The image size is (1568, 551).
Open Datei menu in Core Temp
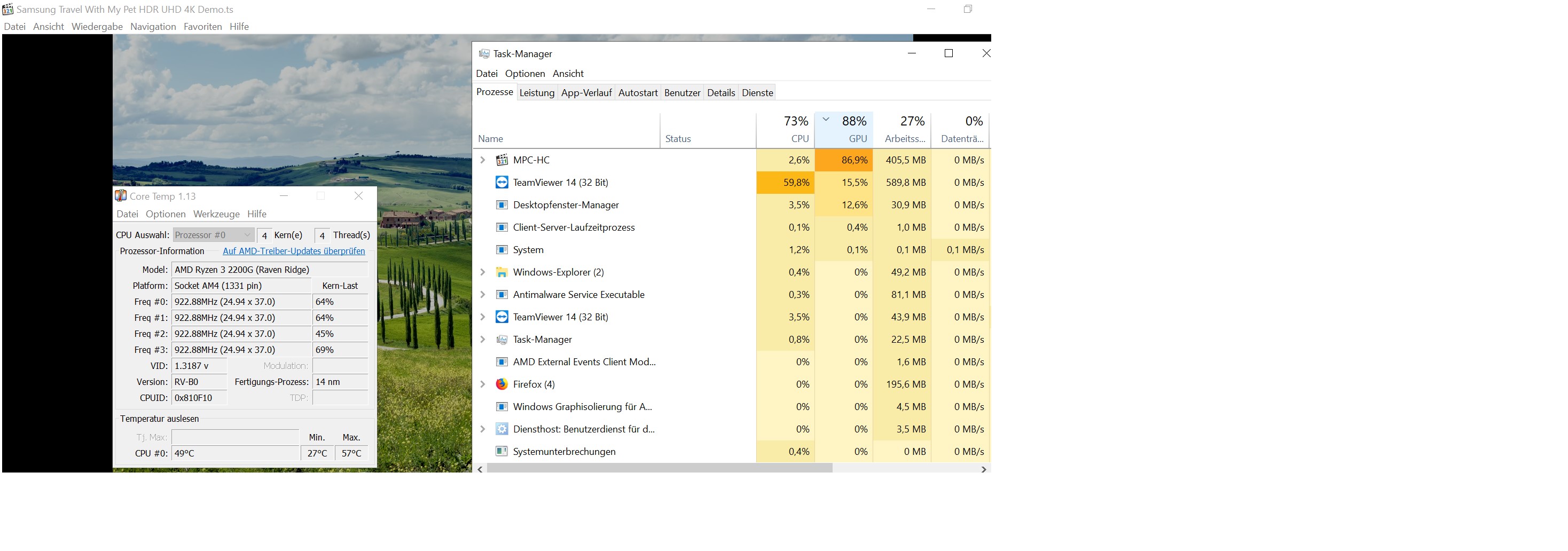pyautogui.click(x=127, y=214)
